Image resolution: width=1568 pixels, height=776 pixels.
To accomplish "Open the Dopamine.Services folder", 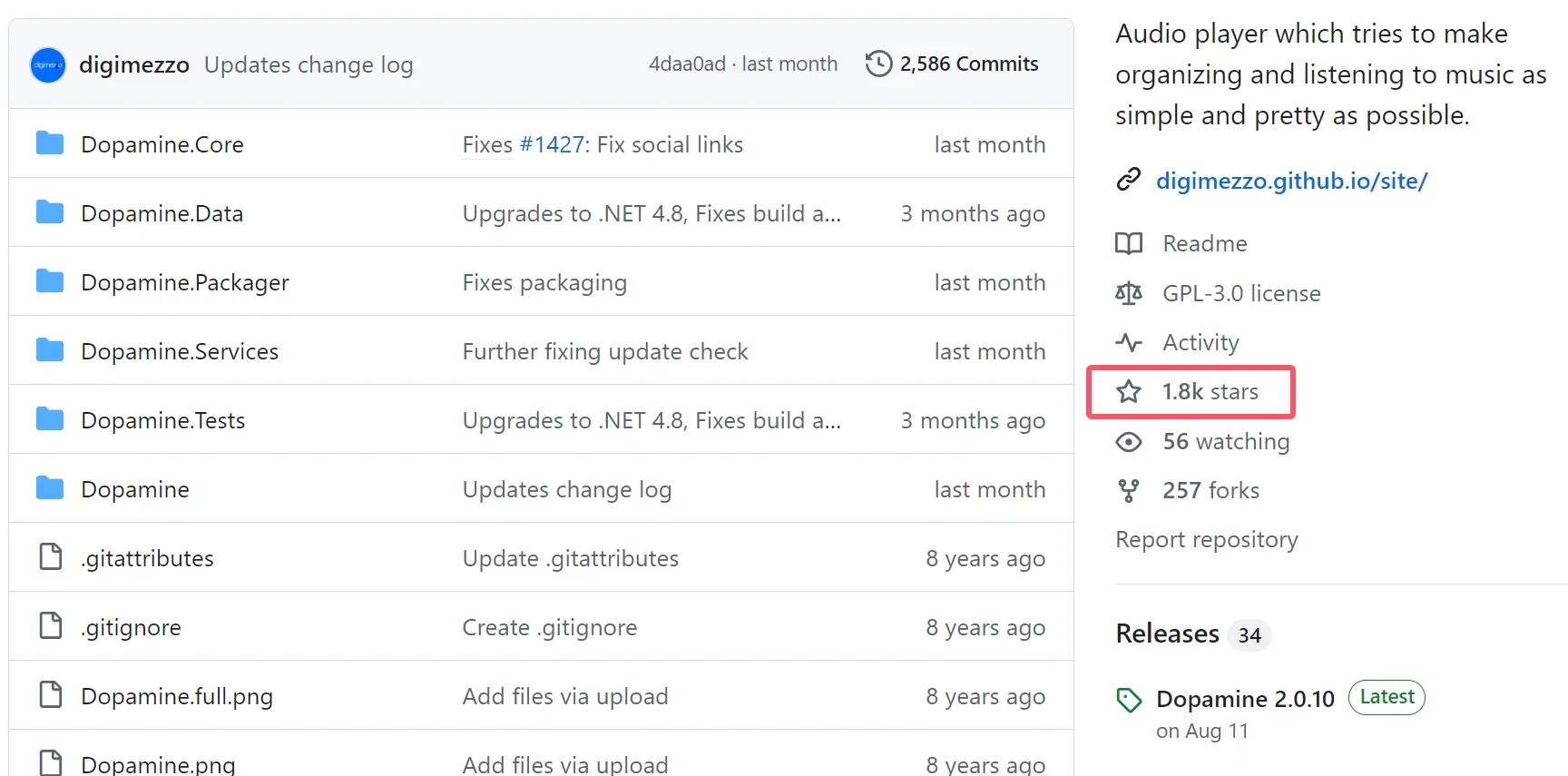I will [x=180, y=352].
